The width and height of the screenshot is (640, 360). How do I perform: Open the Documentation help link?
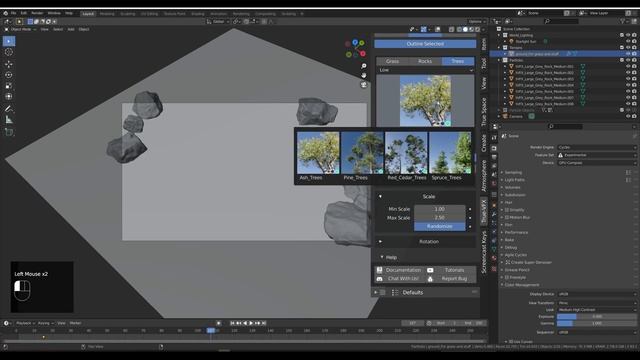(399, 270)
